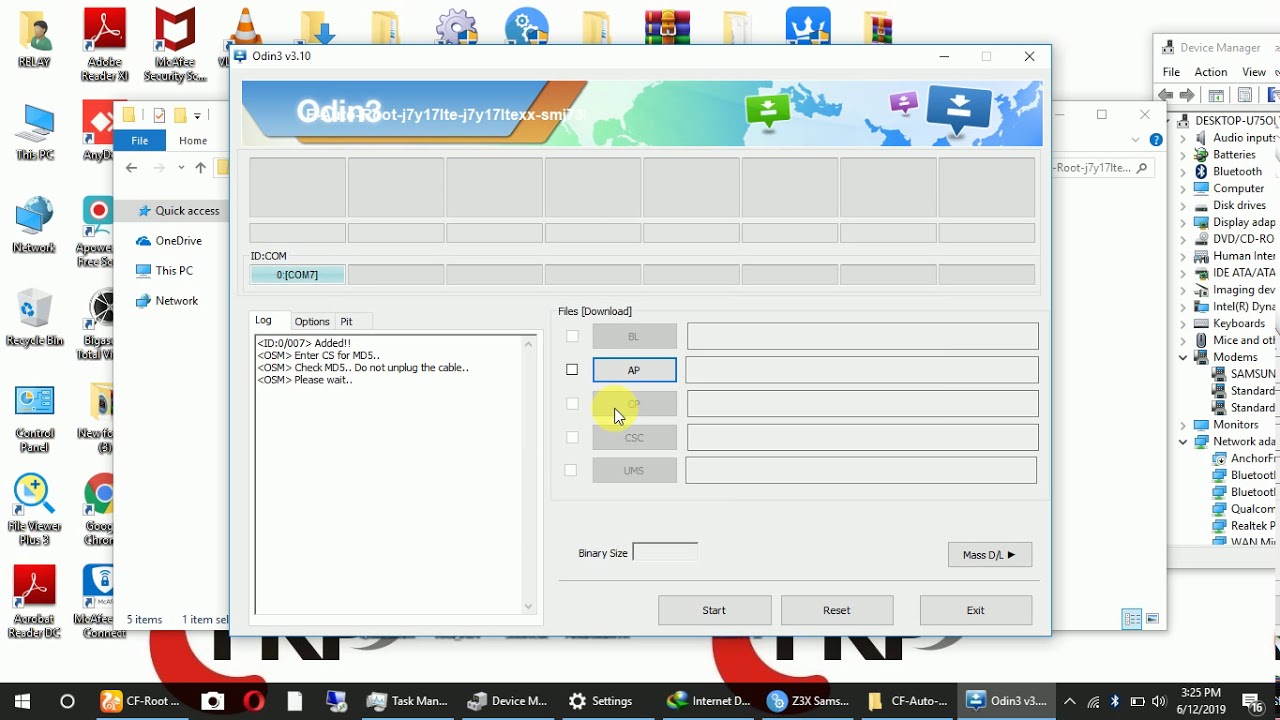Click the Reset button in Odin3

(837, 610)
